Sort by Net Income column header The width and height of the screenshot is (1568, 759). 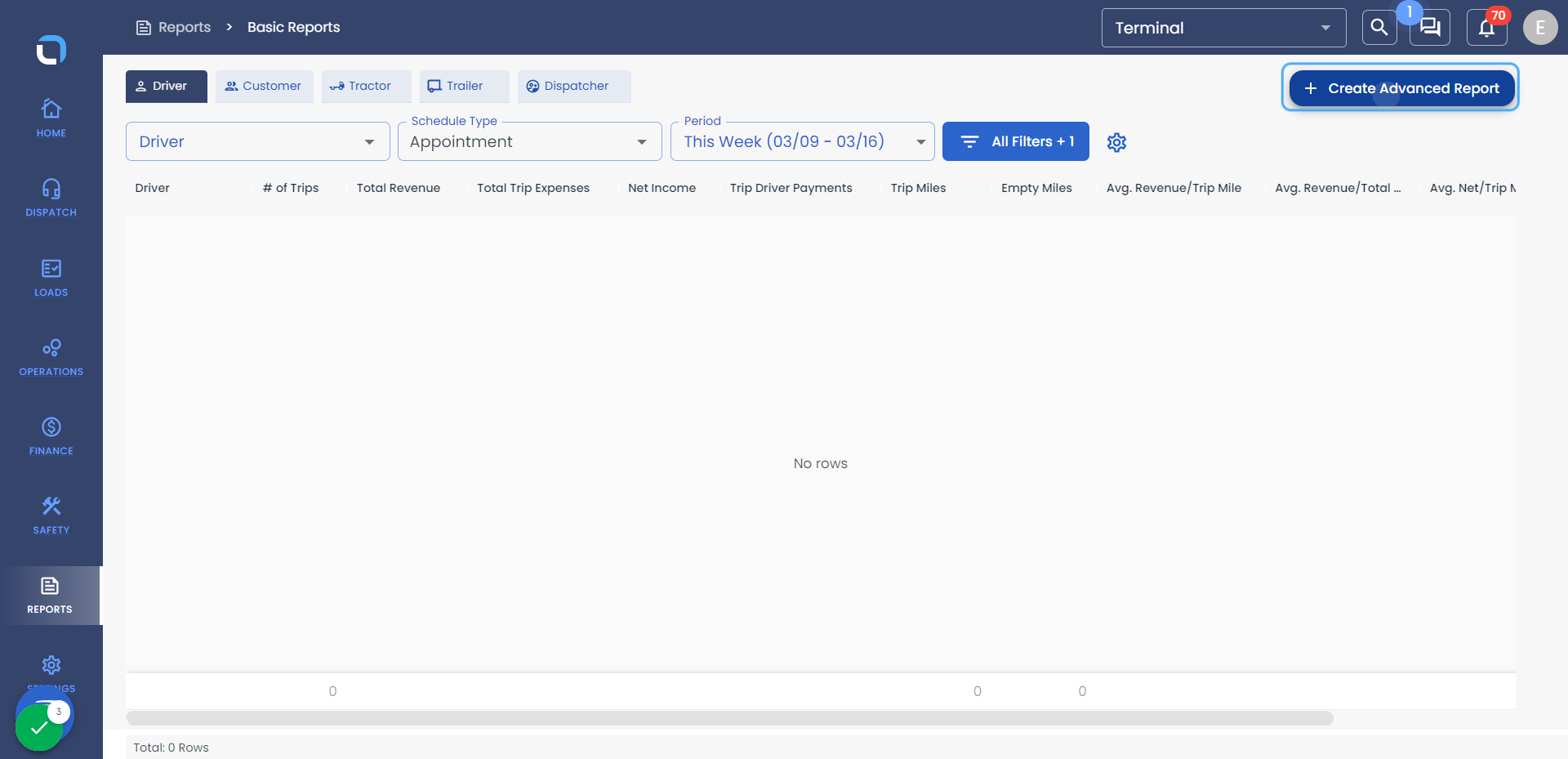(661, 188)
